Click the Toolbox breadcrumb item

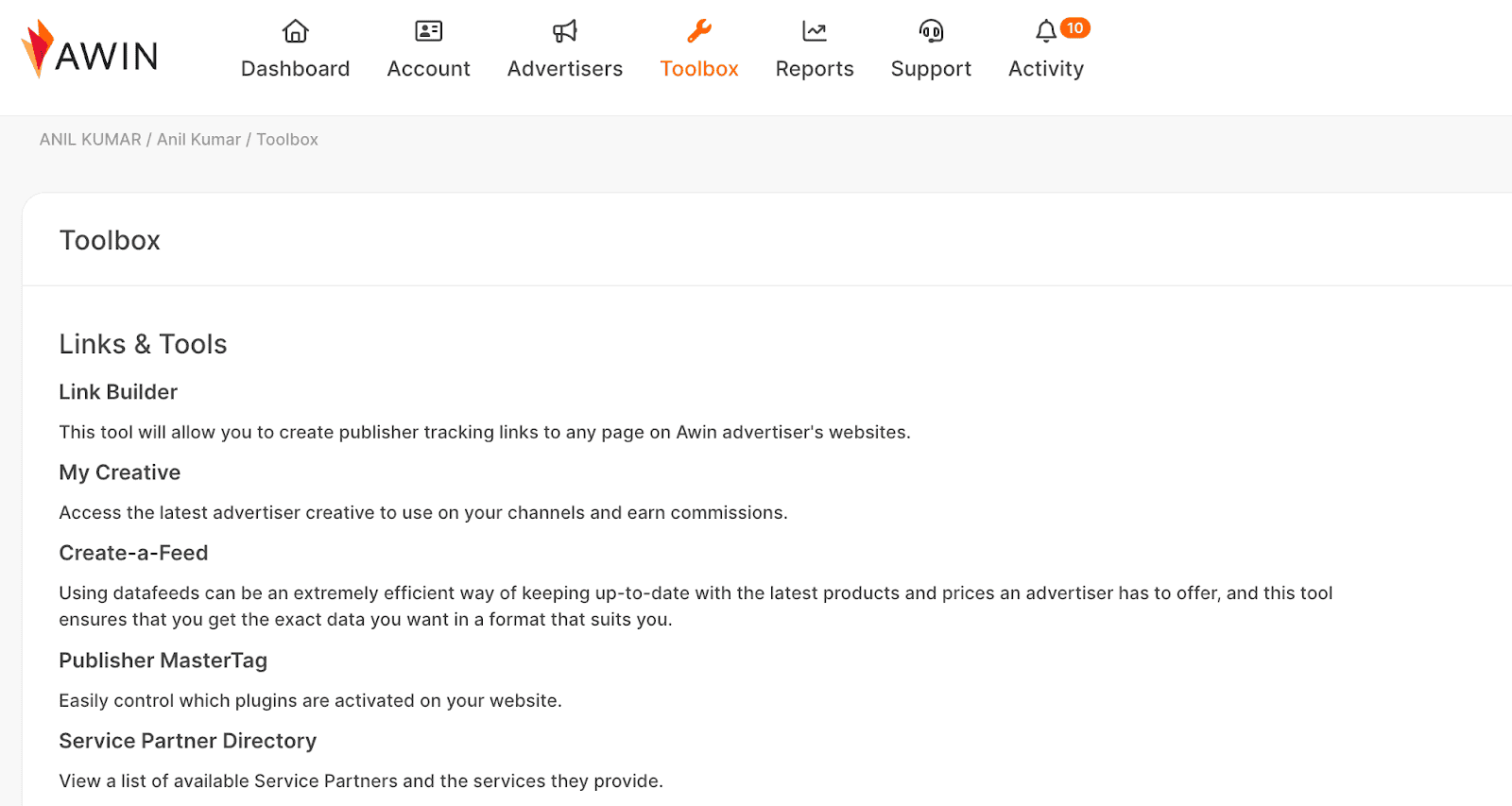tap(287, 140)
